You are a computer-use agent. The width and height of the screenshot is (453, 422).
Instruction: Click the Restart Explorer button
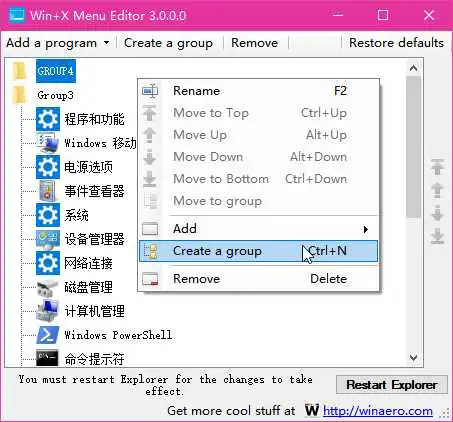392,385
